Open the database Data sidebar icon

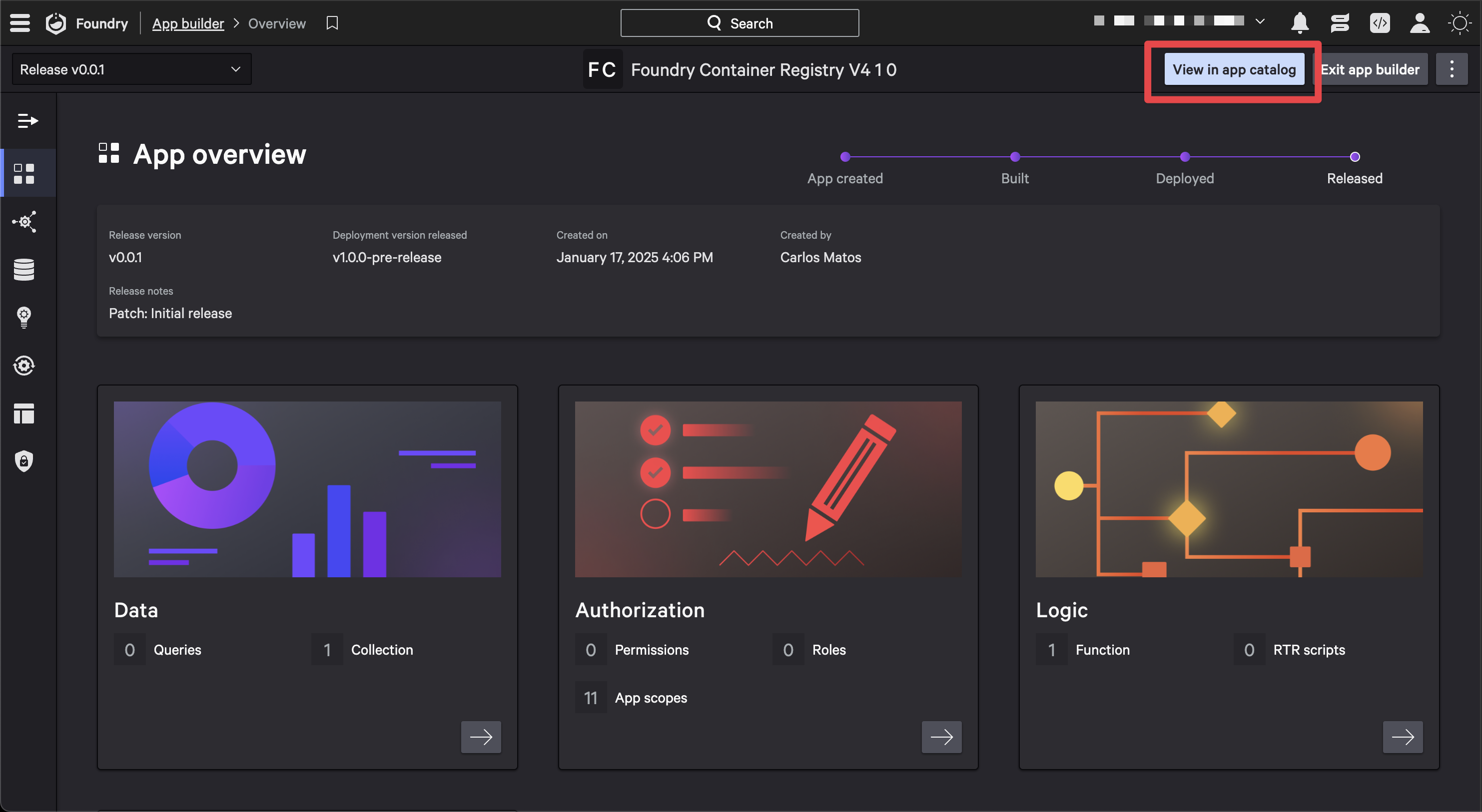tap(24, 269)
